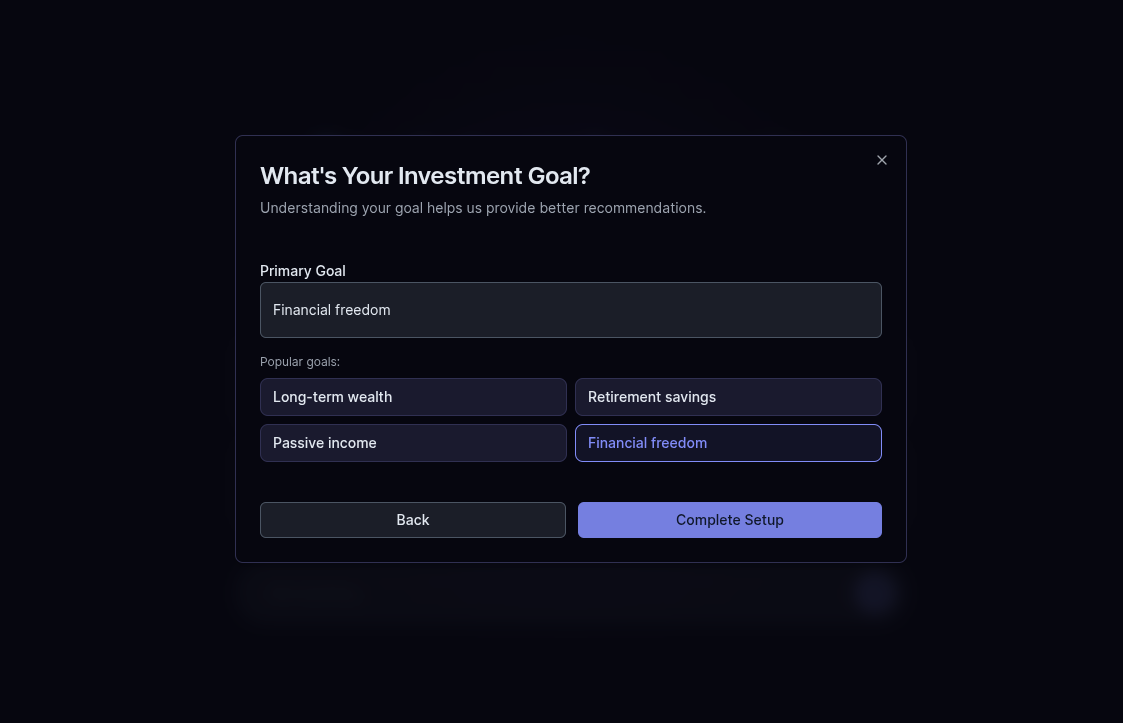Focus the Primary Goal text field
Screen dimensions: 1123x723
(x=570, y=310)
